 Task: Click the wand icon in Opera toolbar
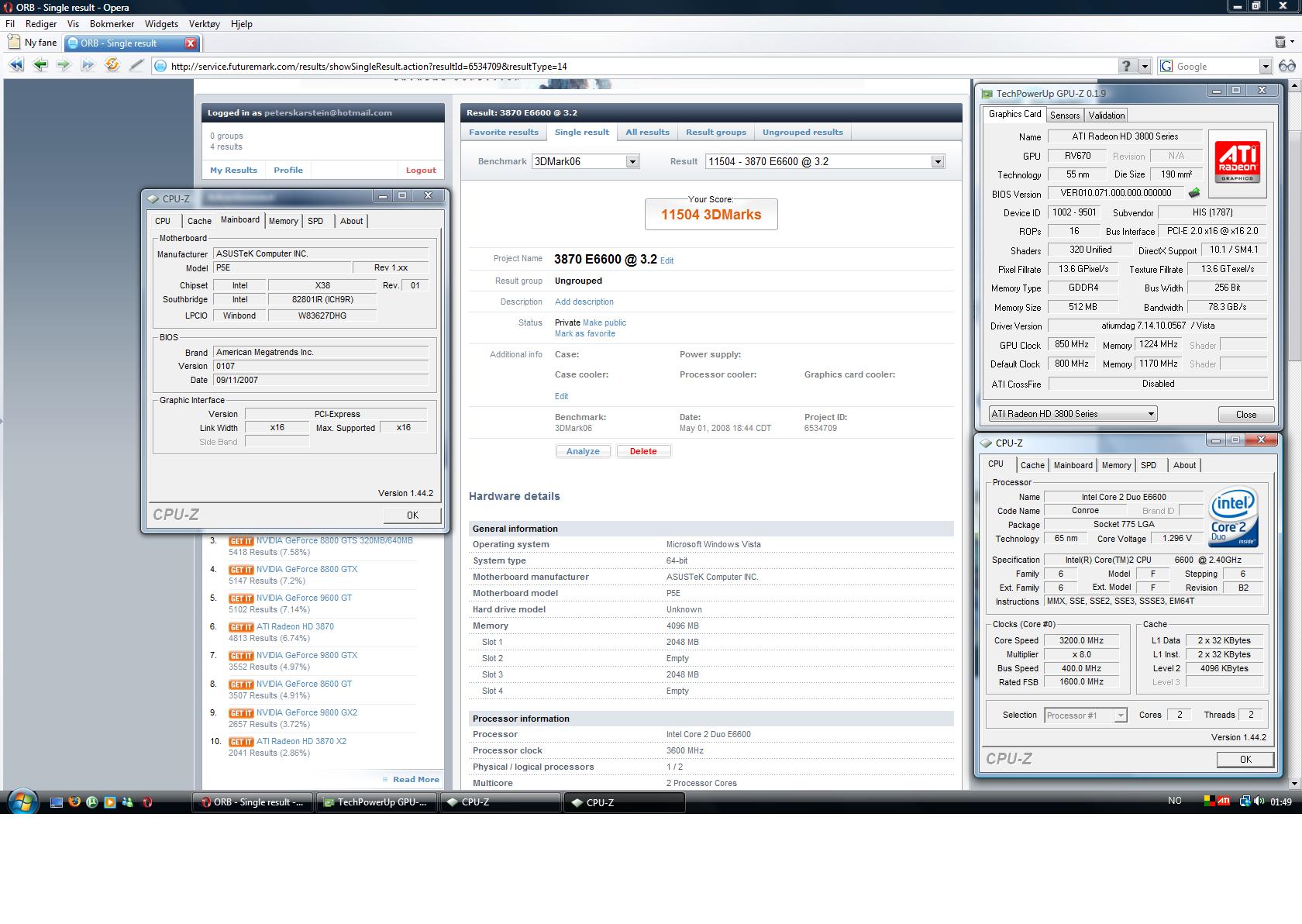tap(136, 66)
